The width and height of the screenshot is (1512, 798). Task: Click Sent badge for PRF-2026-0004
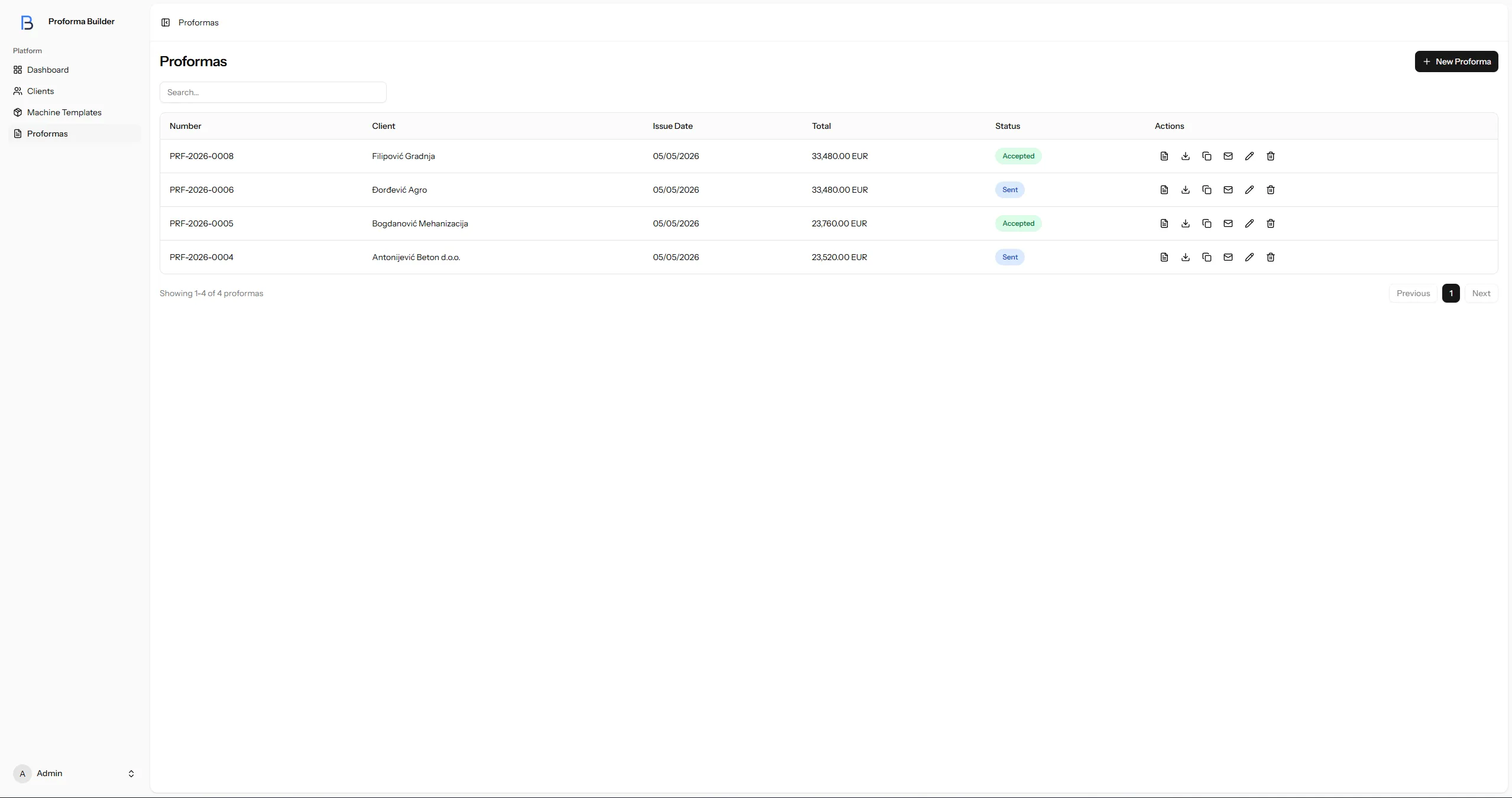pyautogui.click(x=1009, y=257)
